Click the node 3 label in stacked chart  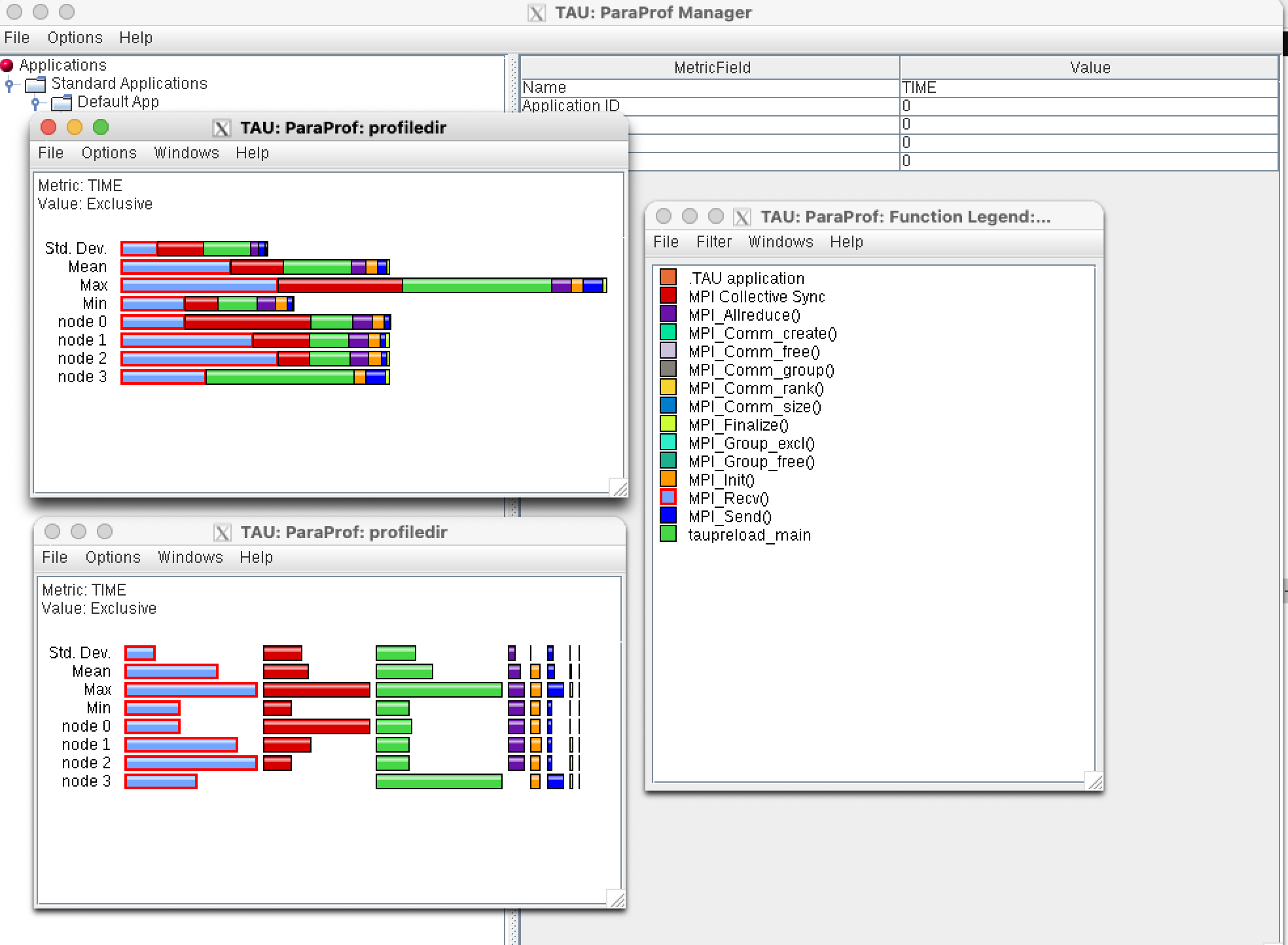[82, 377]
